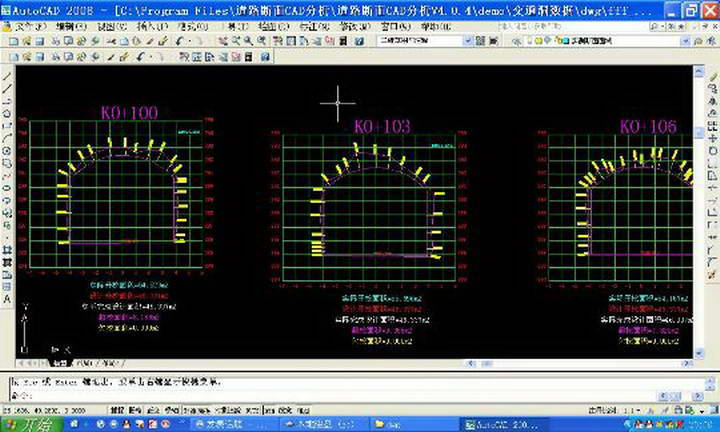The image size is (720, 432).
Task: Toggle Lineweight display in status bar
Action: pos(286,410)
